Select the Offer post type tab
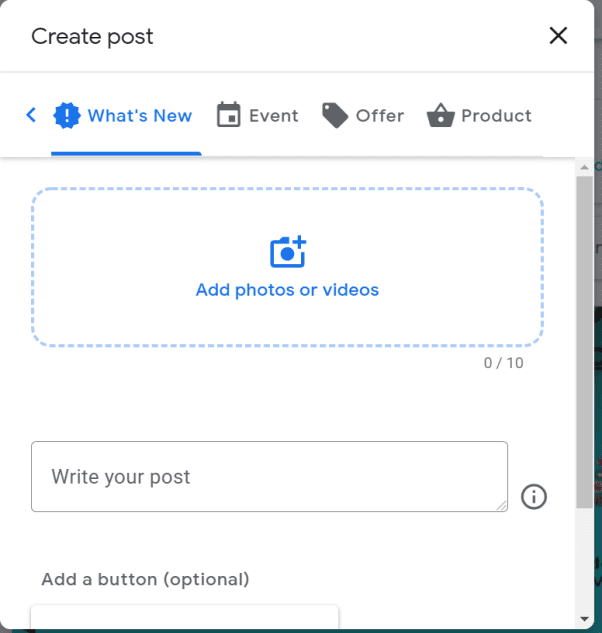 [363, 115]
